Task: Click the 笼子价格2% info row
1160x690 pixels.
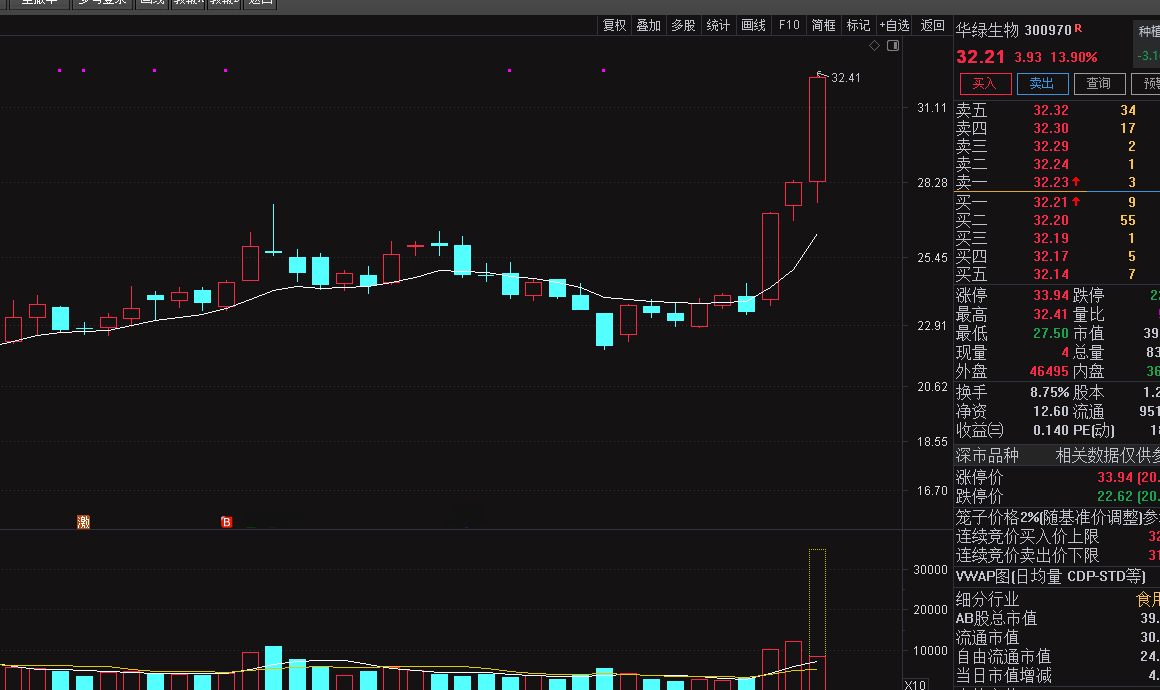Action: pos(1057,517)
